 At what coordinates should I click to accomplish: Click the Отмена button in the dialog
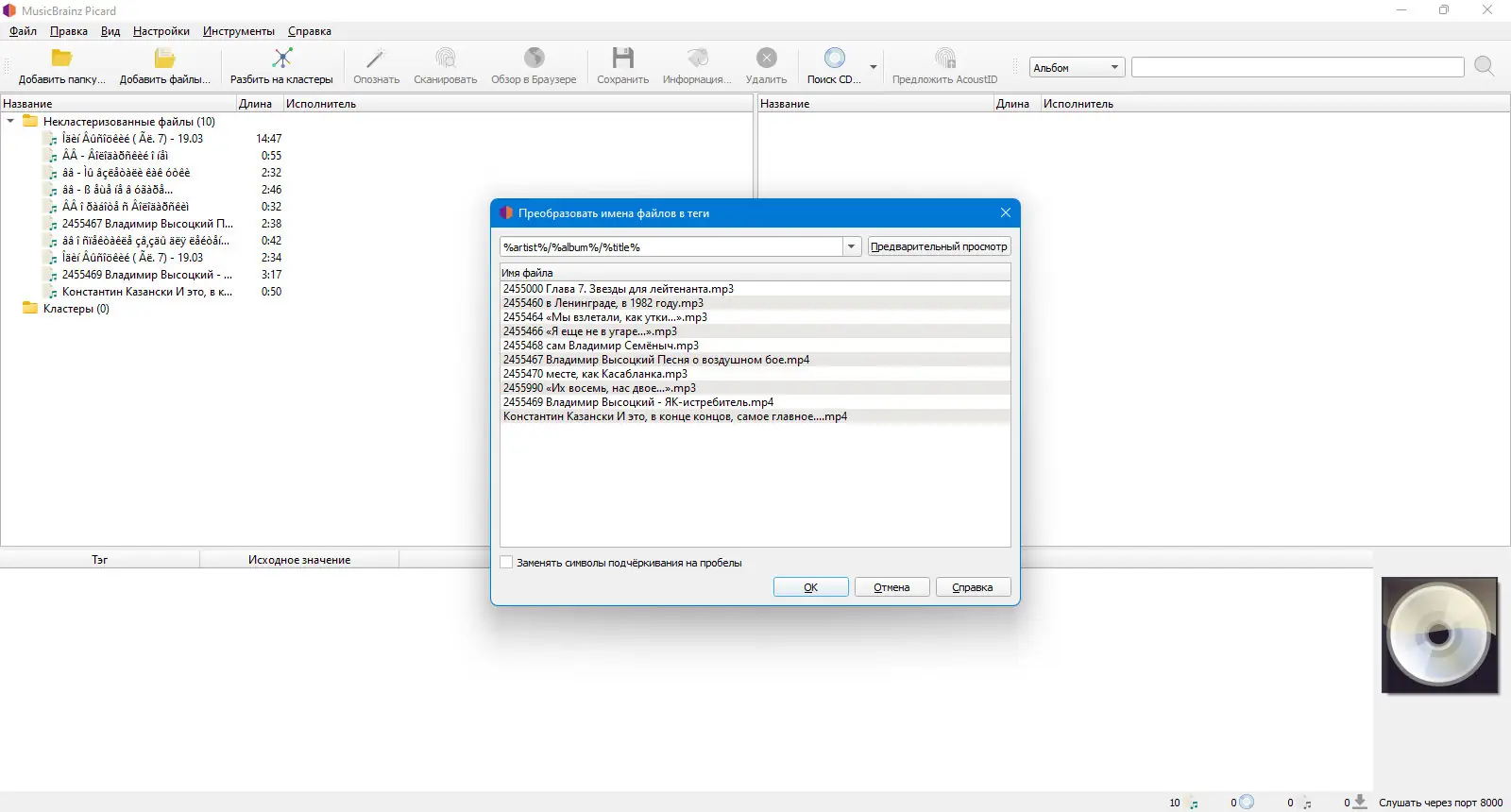[892, 587]
